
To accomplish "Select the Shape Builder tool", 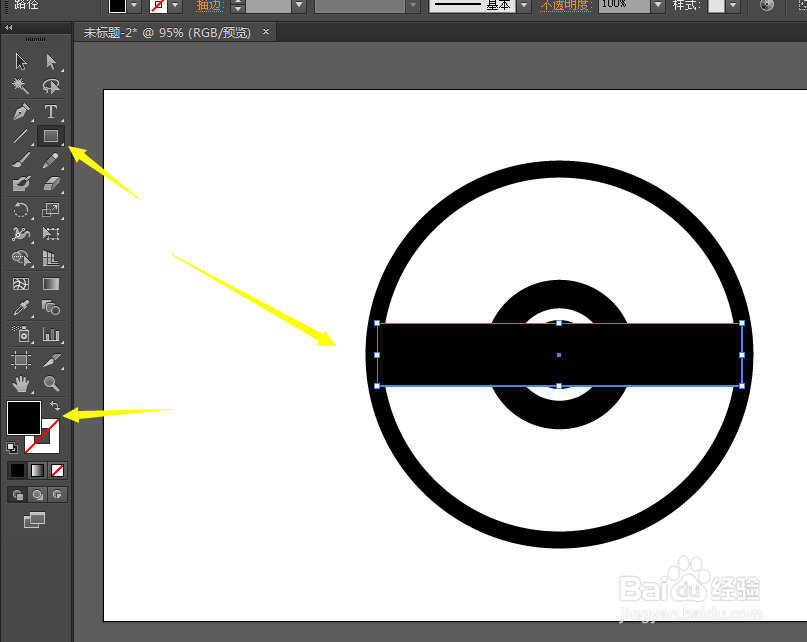I will pyautogui.click(x=21, y=258).
